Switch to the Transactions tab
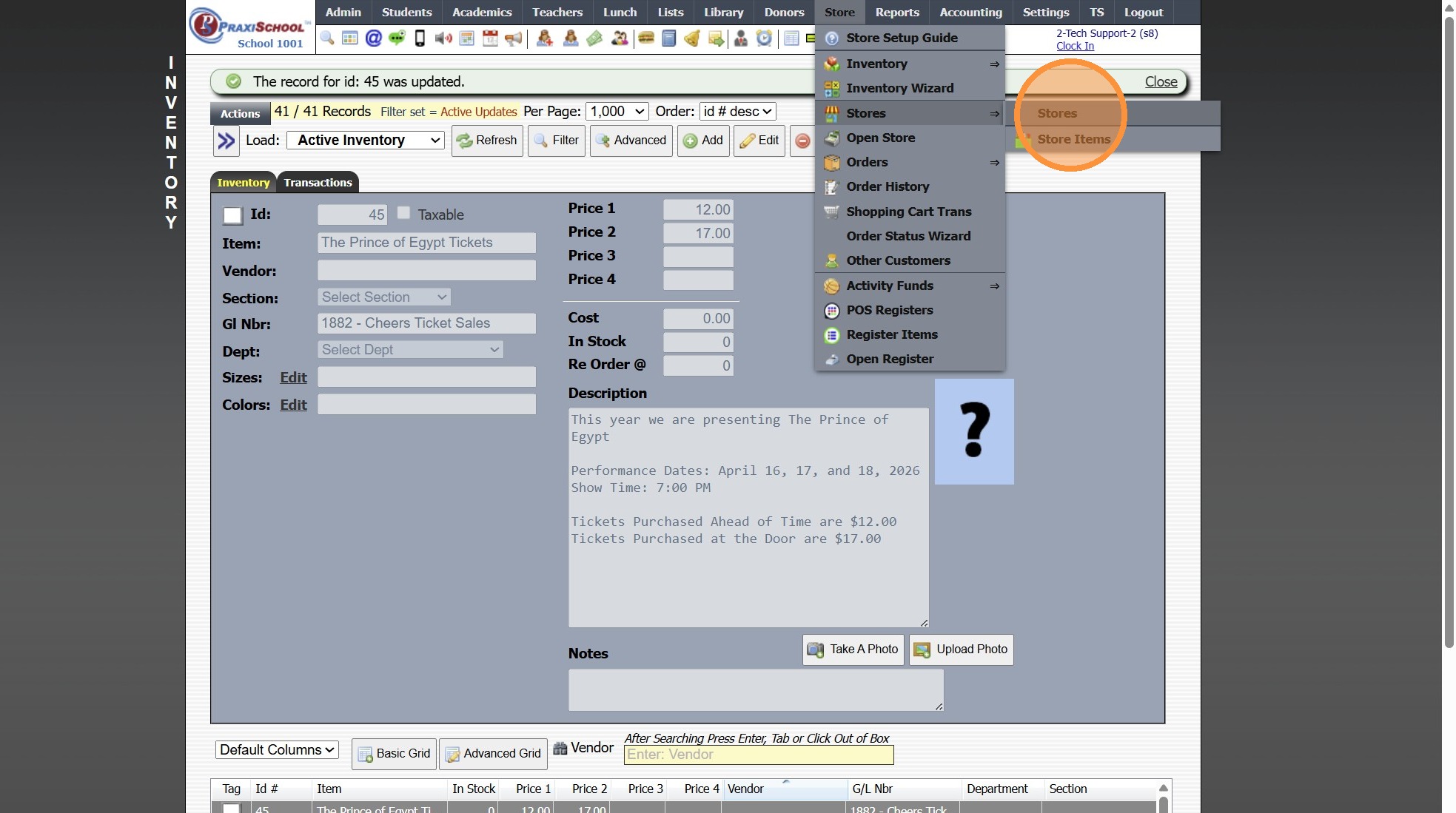 point(318,183)
